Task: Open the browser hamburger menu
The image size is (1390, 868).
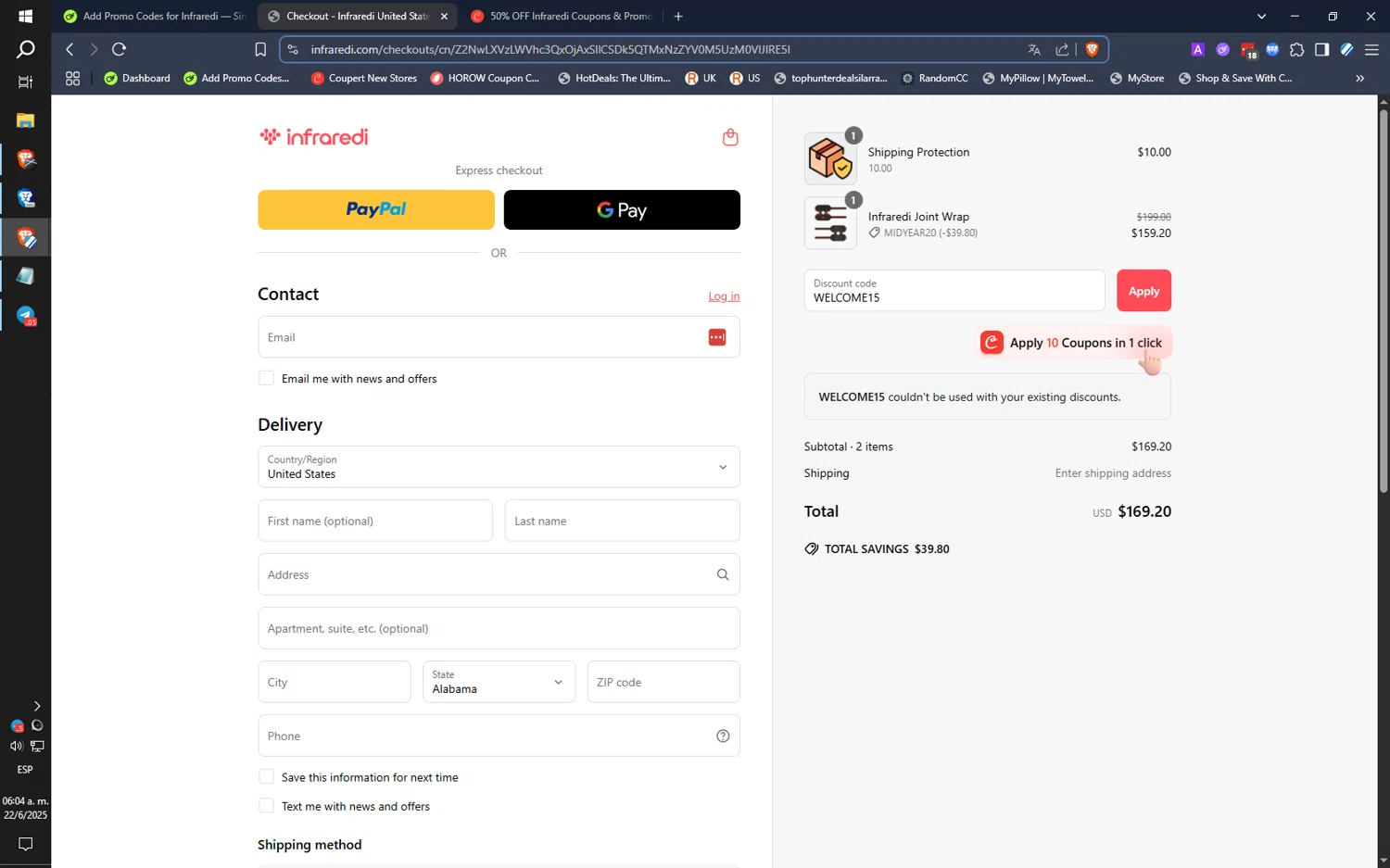Action: coord(1372,49)
